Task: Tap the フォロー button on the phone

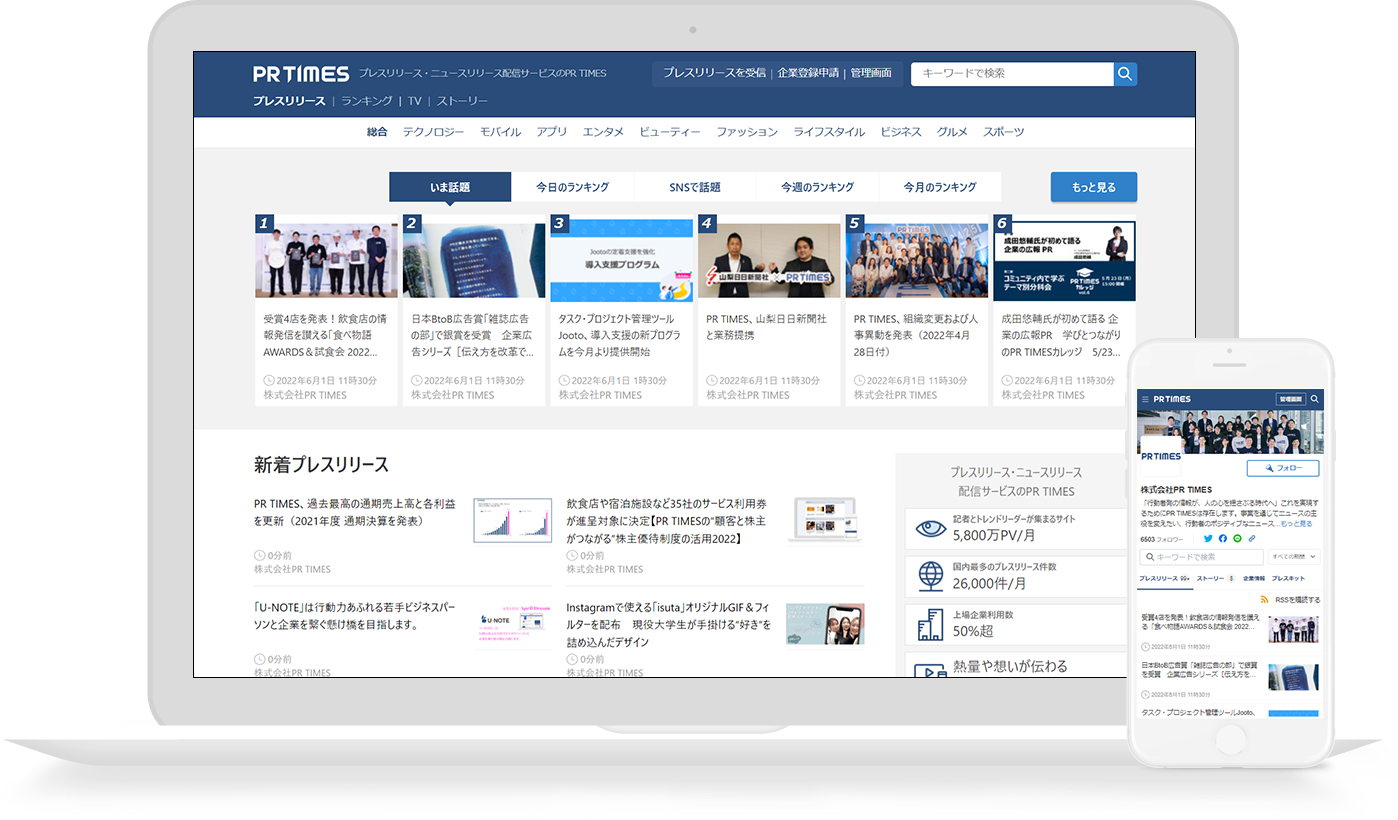Action: 1283,468
